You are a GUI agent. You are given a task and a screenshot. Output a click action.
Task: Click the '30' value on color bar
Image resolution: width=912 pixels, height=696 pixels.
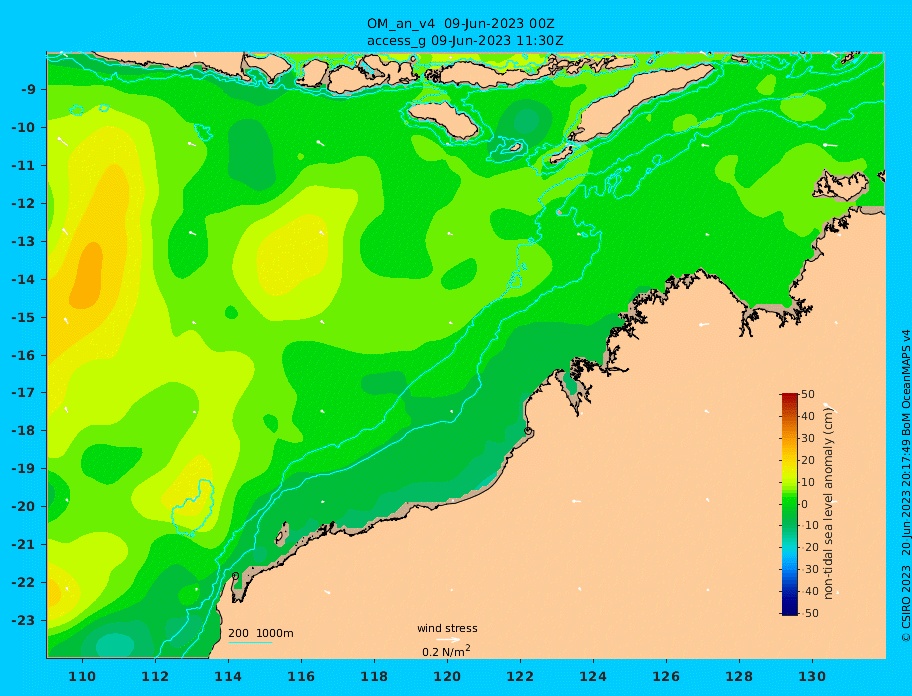808,438
